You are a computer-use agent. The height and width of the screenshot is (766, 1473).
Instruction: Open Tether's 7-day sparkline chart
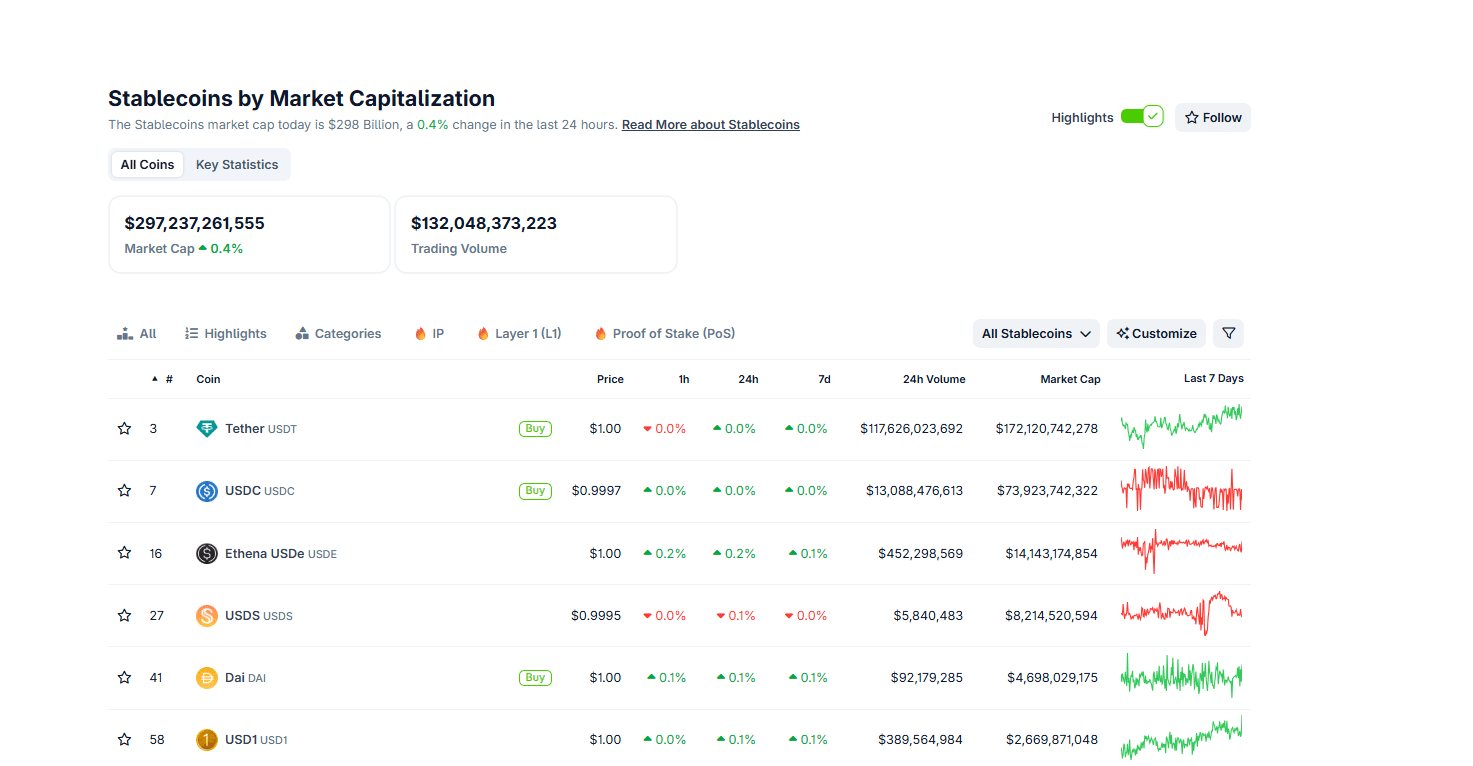click(1181, 426)
